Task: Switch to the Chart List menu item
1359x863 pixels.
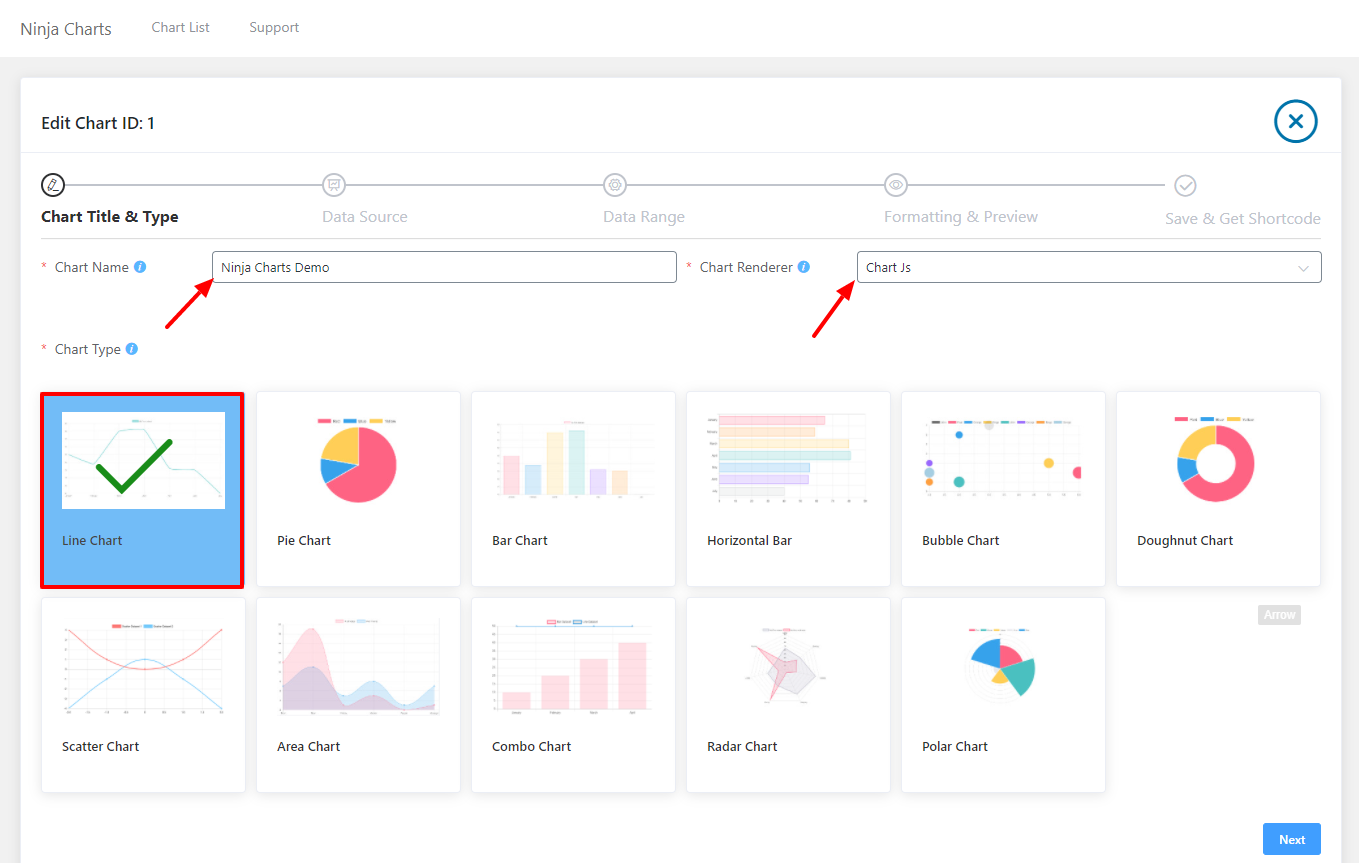Action: point(180,27)
